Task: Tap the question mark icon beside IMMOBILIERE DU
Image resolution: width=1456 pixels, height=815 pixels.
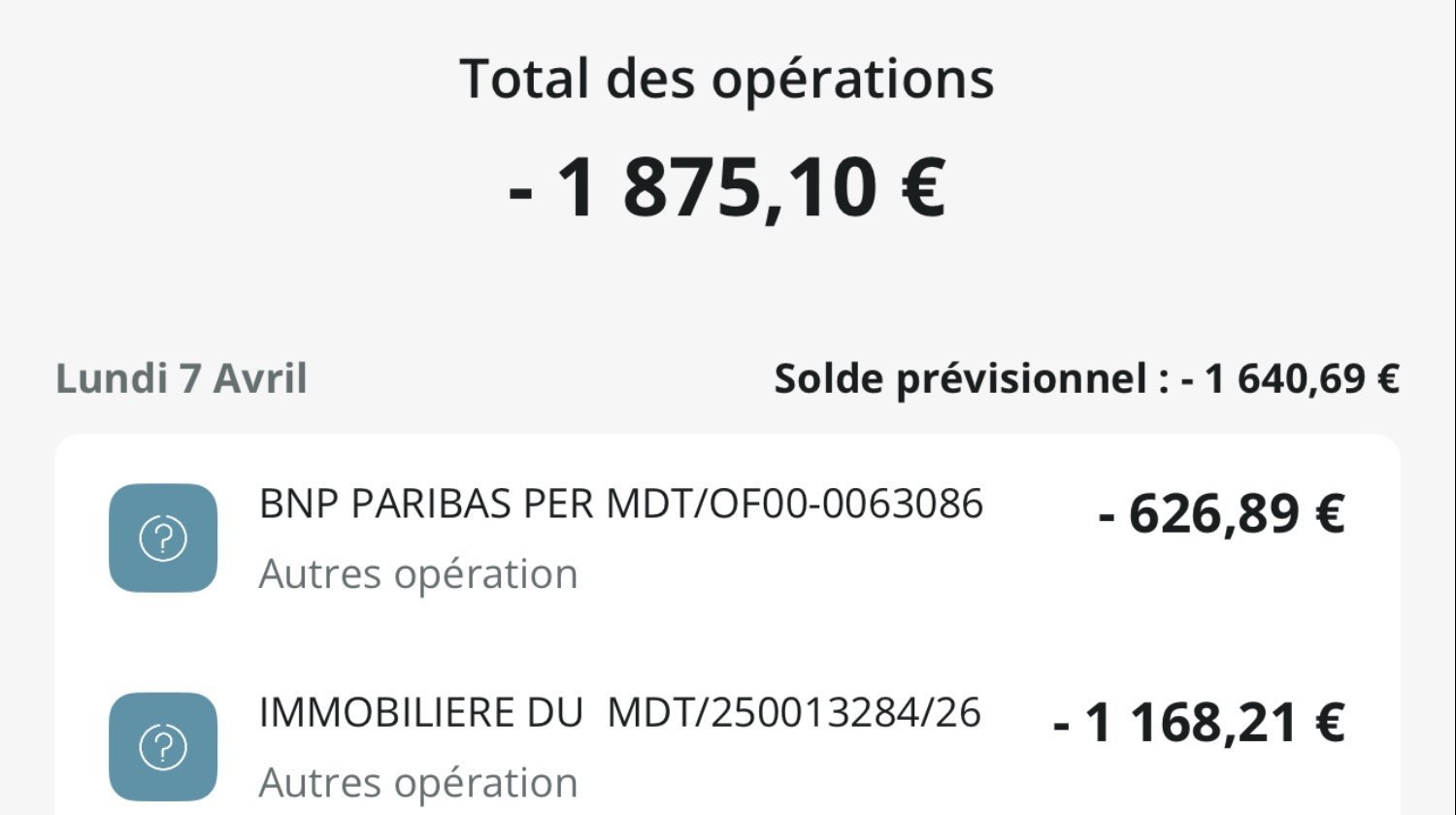Action: click(163, 747)
